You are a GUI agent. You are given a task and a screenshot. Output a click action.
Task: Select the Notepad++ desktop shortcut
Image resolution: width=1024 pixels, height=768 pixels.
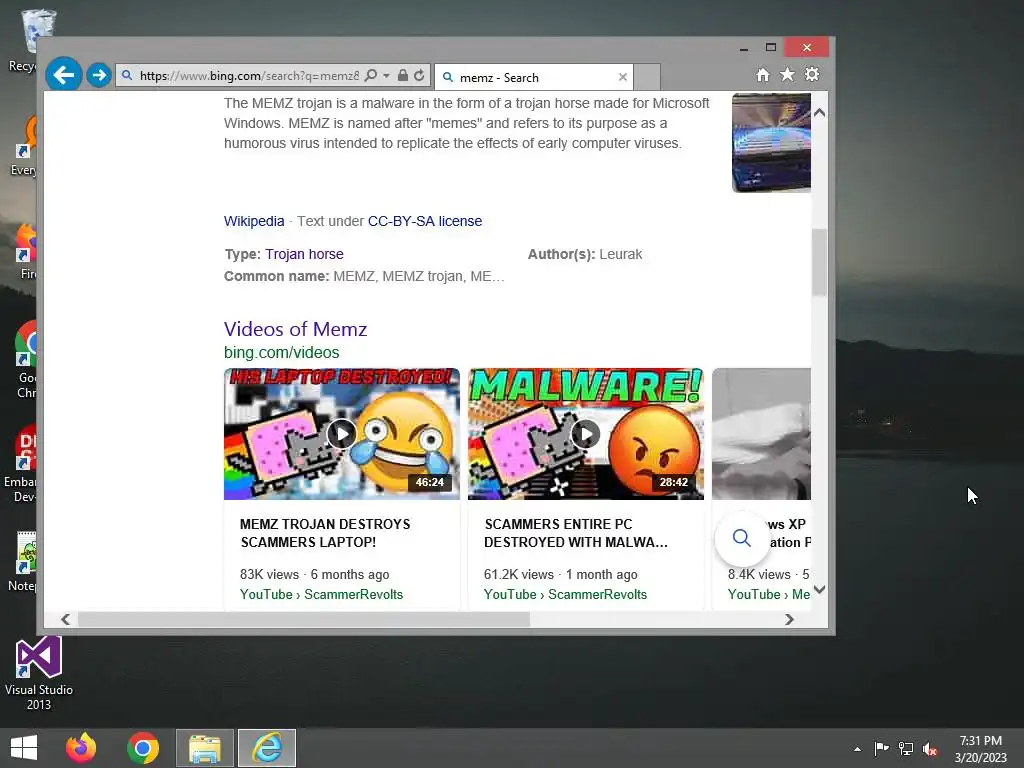coord(22,562)
